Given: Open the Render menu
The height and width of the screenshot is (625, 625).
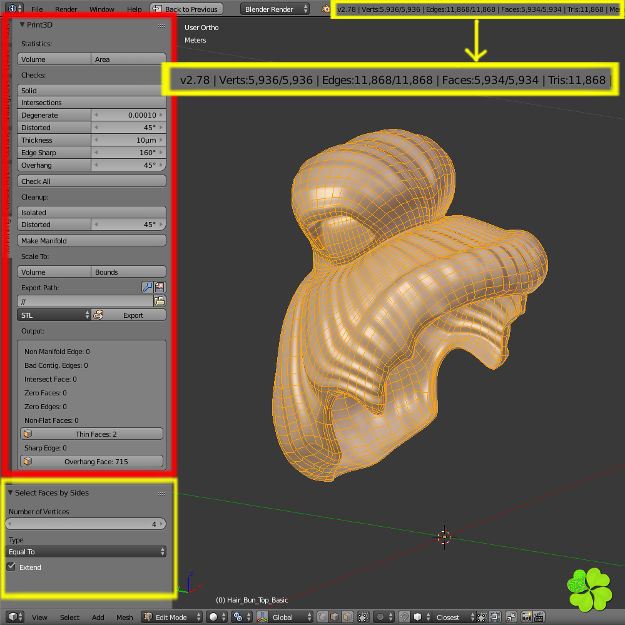Looking at the screenshot, I should coord(66,9).
